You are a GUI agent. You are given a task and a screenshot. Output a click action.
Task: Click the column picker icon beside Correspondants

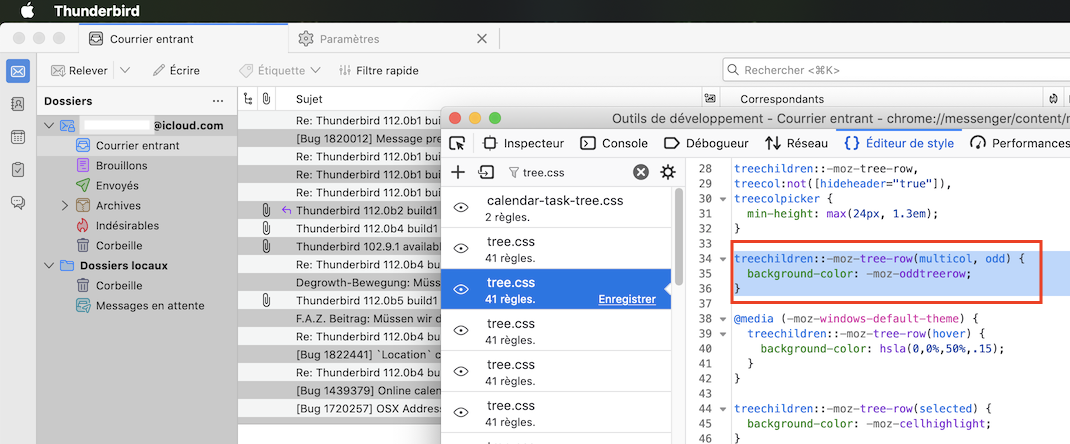click(710, 99)
